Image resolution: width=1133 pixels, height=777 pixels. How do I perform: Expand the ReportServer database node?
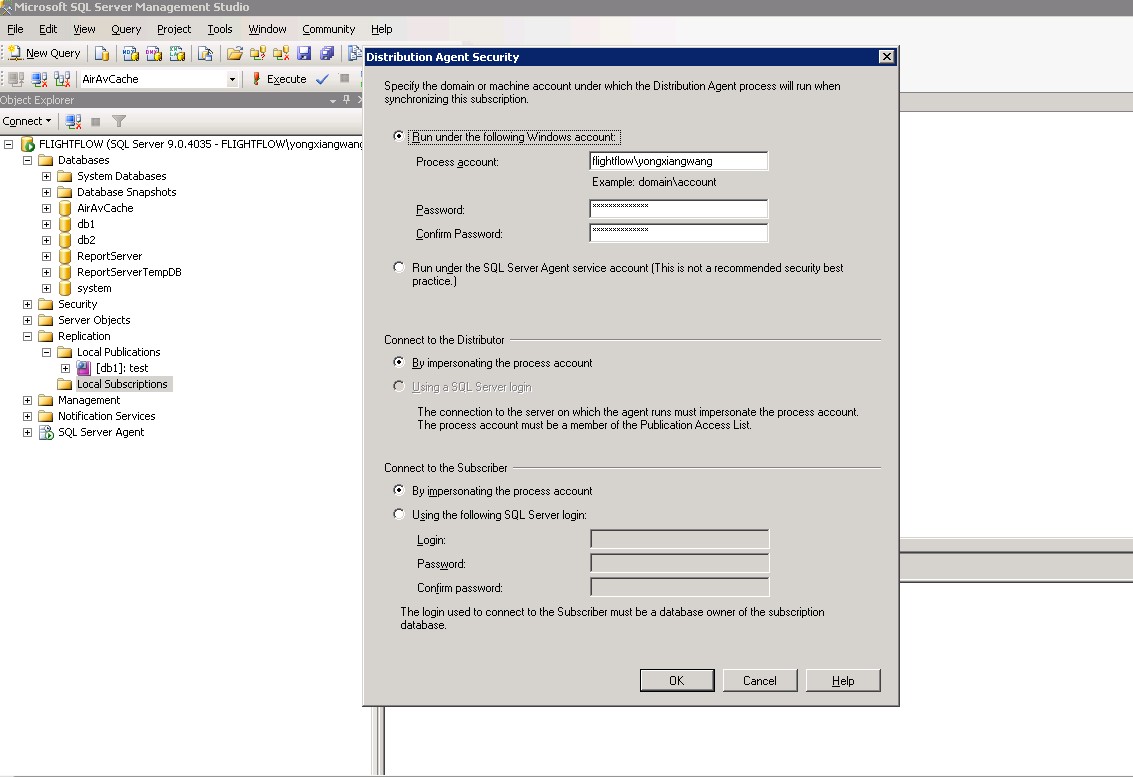[46, 256]
